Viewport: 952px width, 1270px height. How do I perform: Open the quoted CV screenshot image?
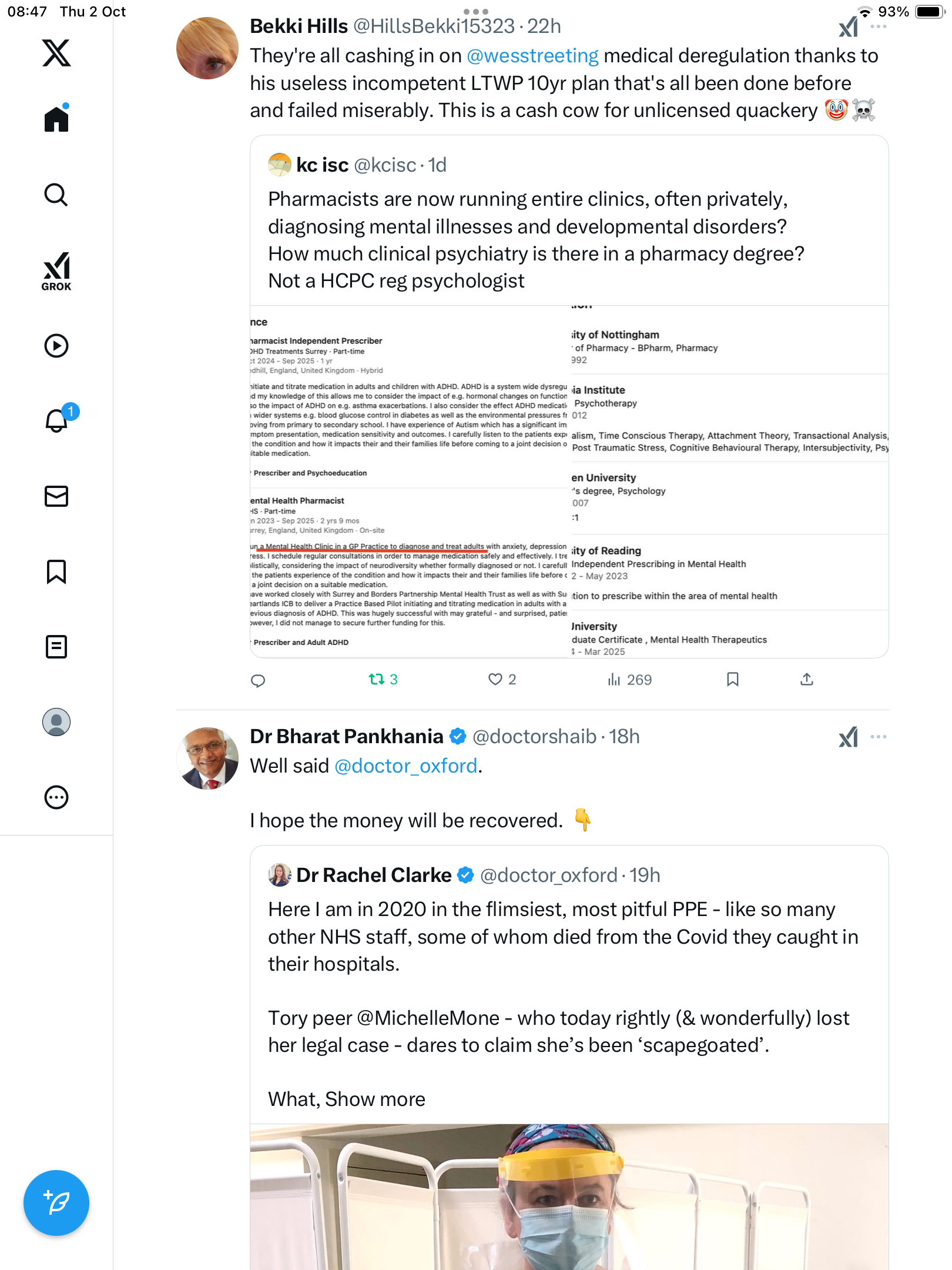pos(569,481)
